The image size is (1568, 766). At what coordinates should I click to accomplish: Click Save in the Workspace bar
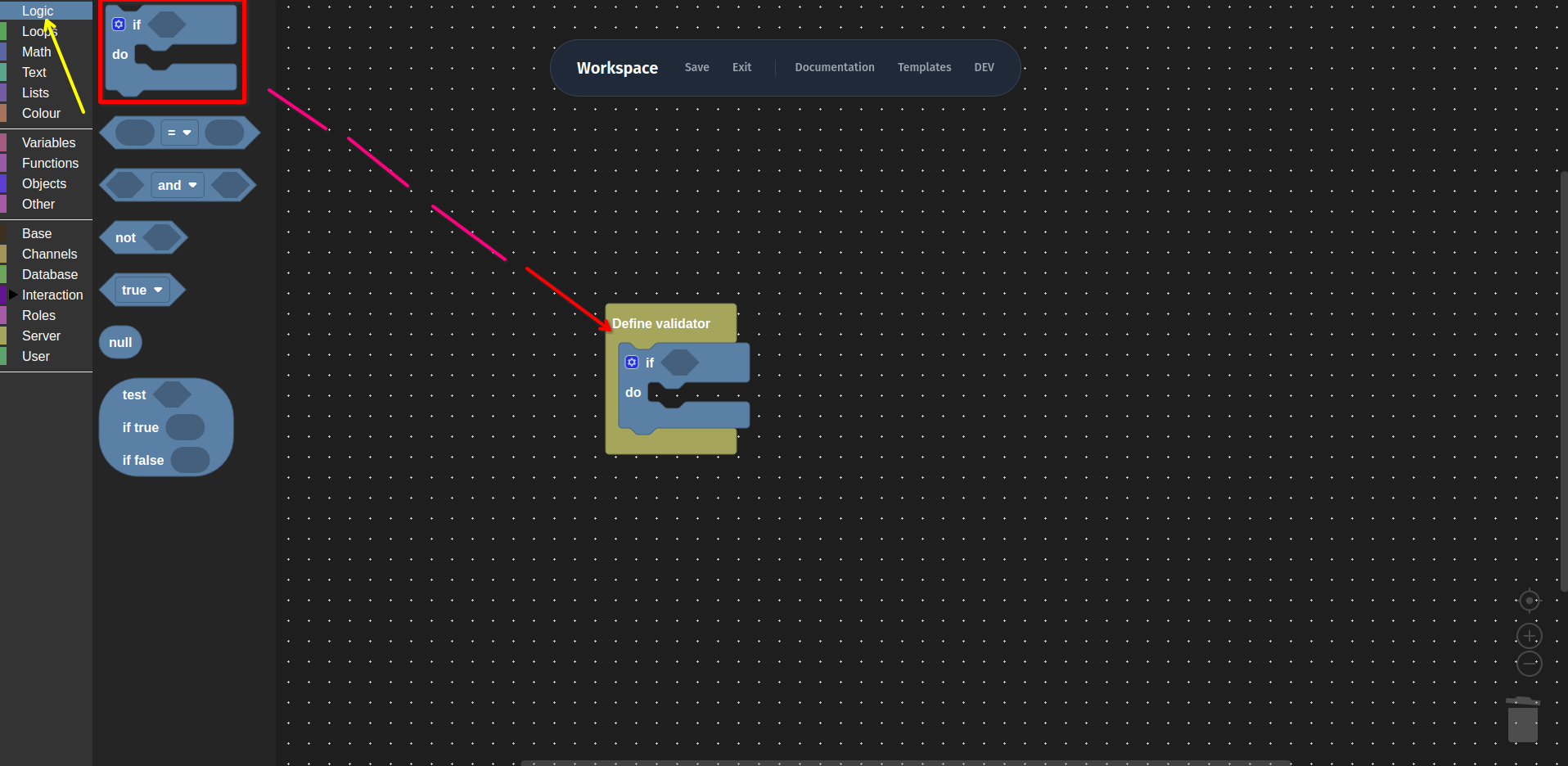point(696,67)
